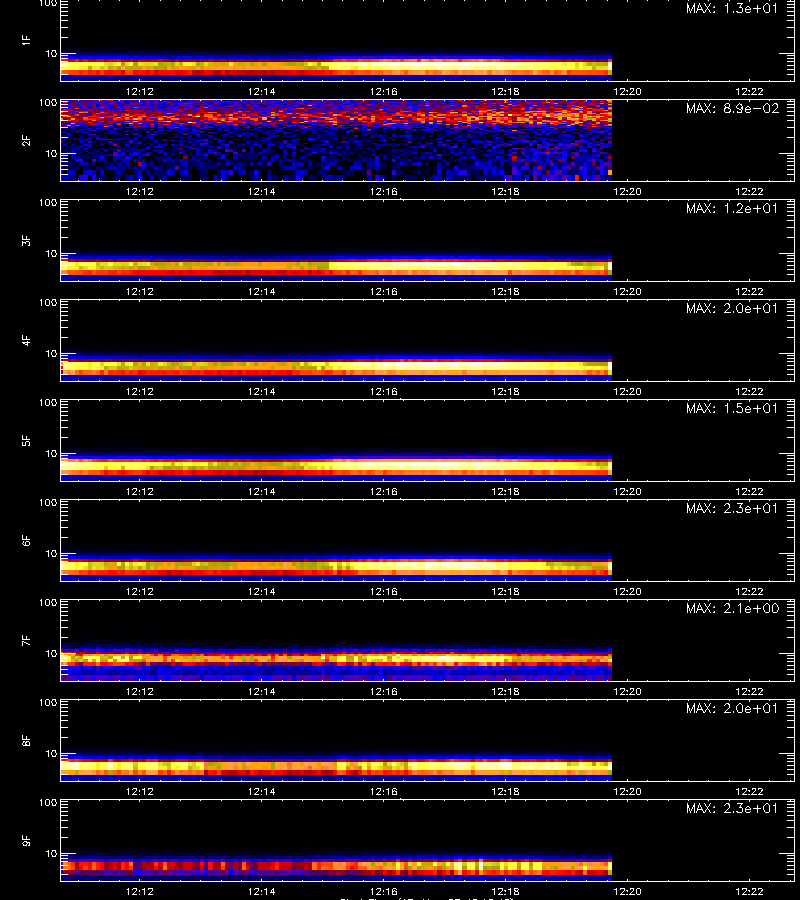
Task: Click the 10 y-axis label of panel 5F
Action: tap(51, 453)
